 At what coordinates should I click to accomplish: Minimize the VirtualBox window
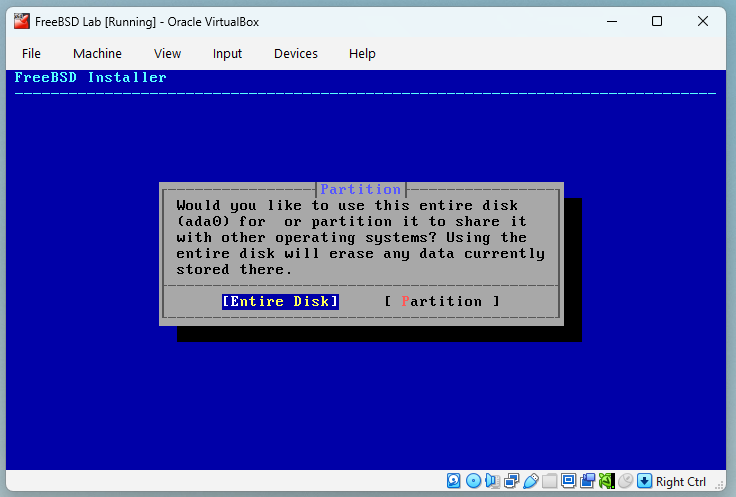point(612,22)
